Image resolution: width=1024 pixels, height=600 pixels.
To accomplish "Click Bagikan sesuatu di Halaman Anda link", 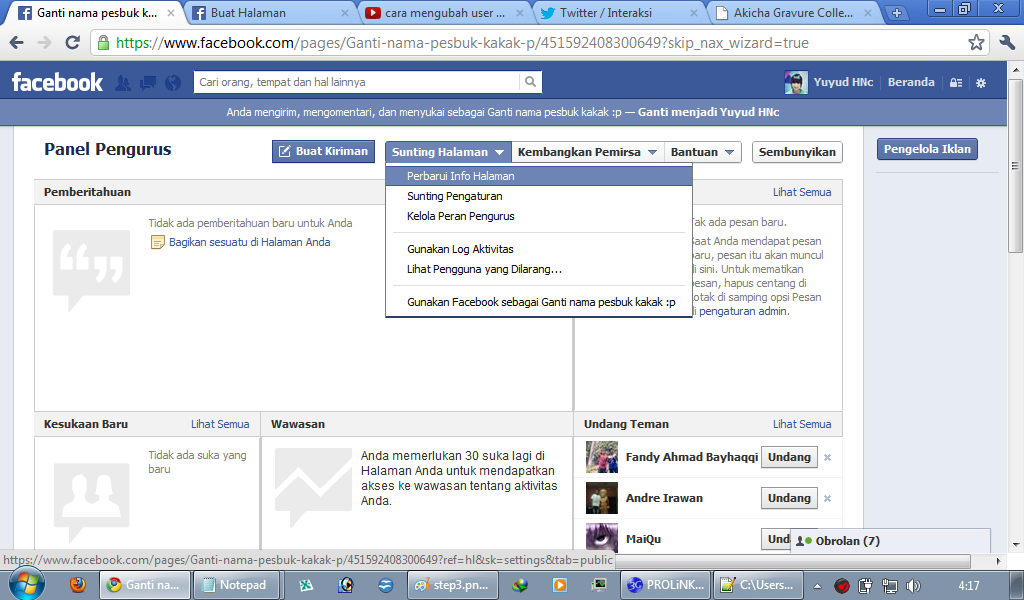I will click(249, 242).
